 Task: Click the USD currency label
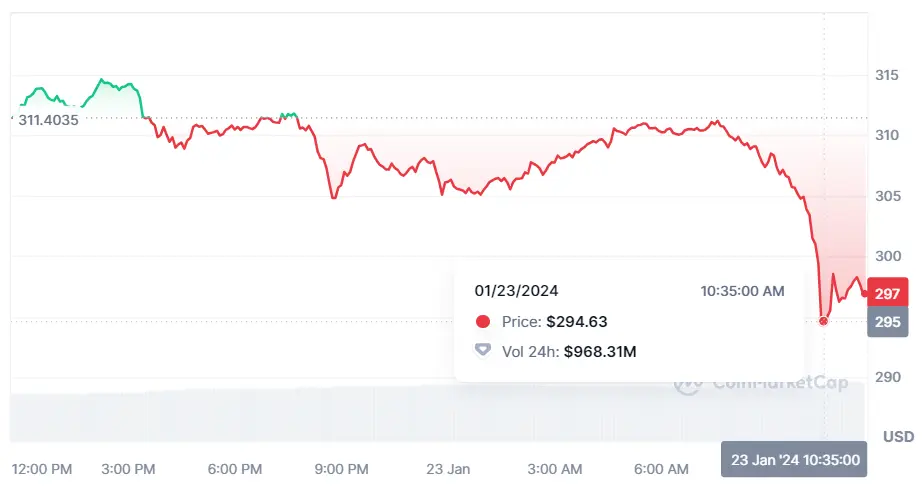pos(898,437)
